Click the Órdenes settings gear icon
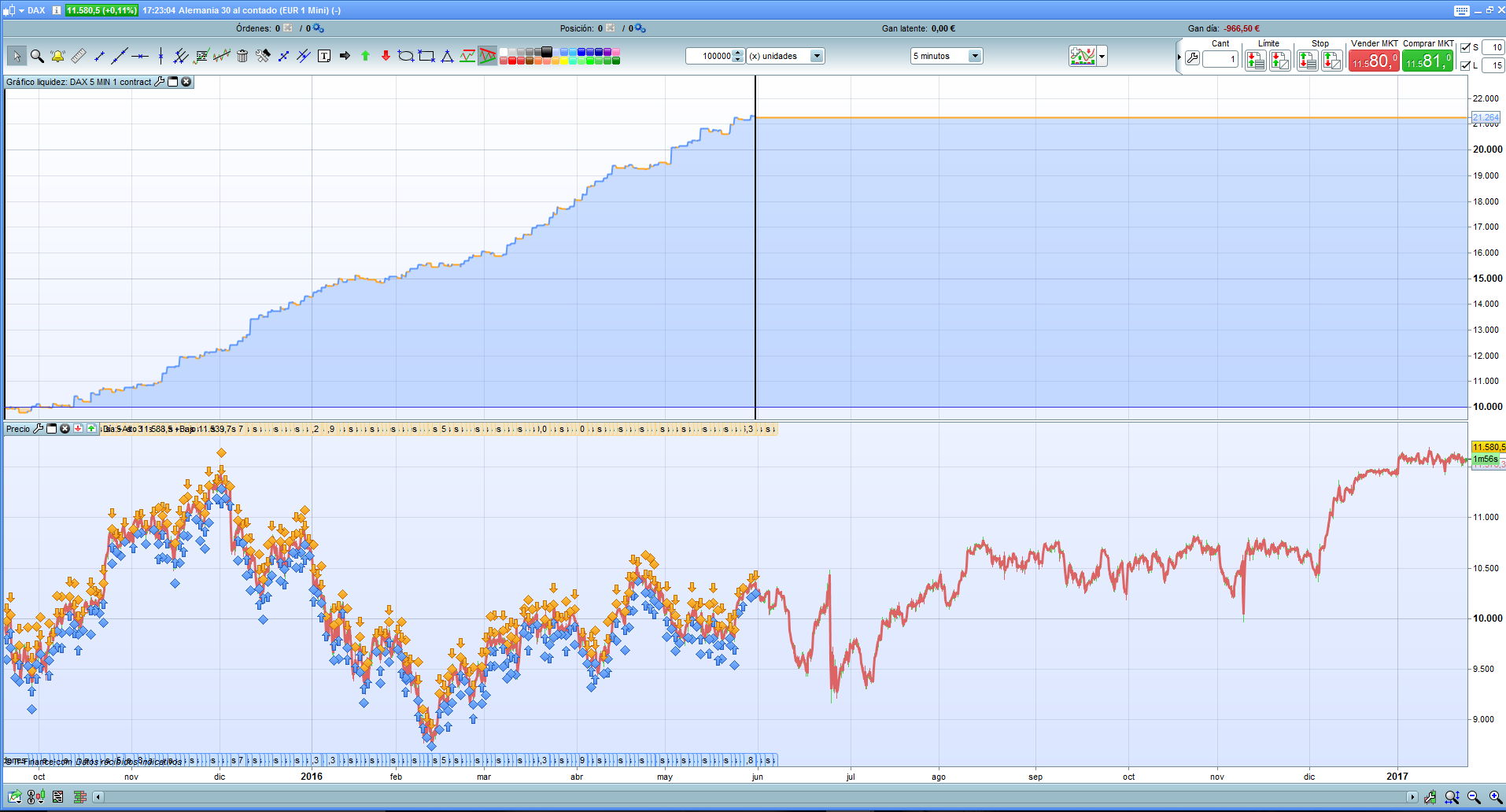Screen dimensions: 1506x812 (x=318, y=28)
